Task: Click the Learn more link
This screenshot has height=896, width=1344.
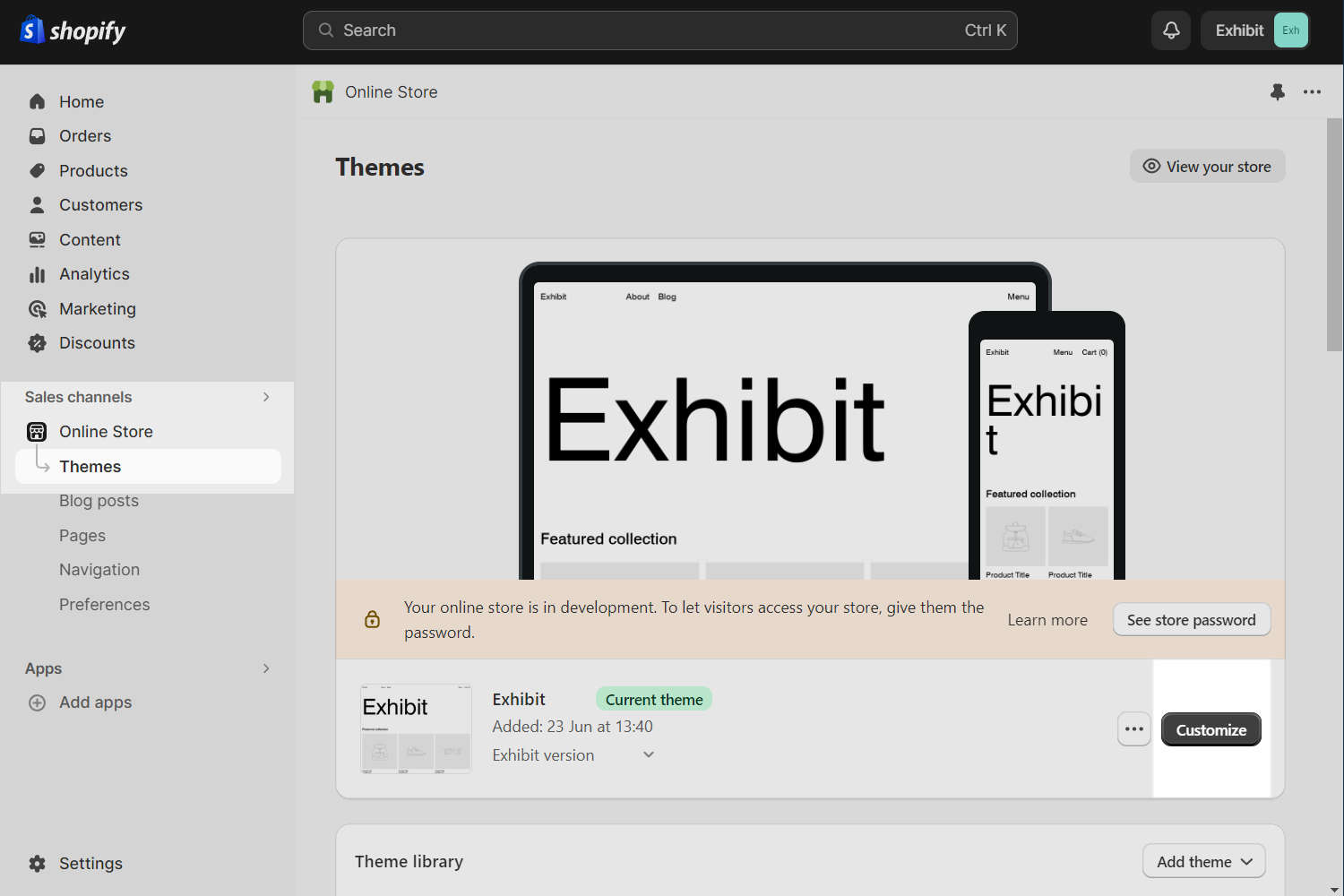Action: click(1047, 620)
